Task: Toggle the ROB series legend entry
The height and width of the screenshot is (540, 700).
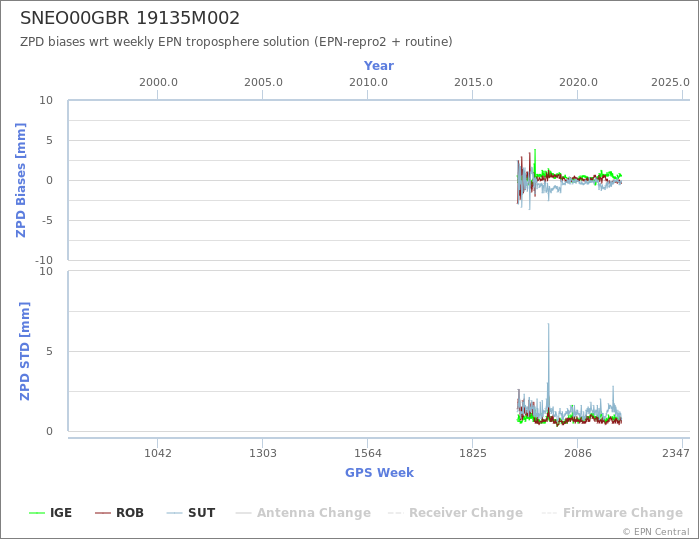Action: click(x=120, y=513)
